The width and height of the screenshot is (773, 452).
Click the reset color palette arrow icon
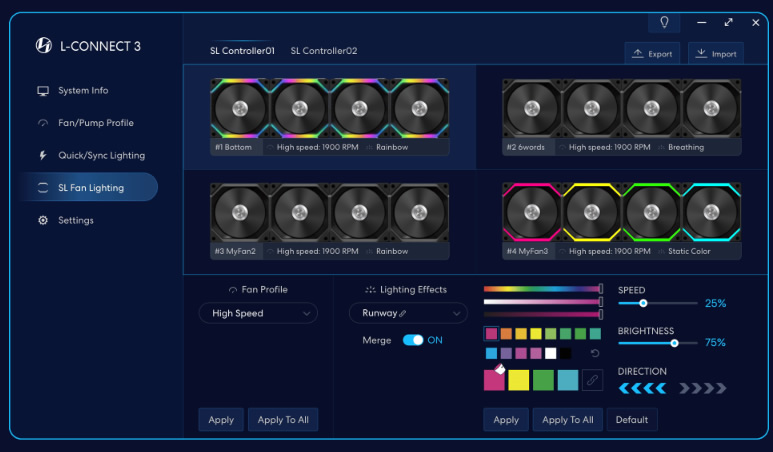point(595,353)
